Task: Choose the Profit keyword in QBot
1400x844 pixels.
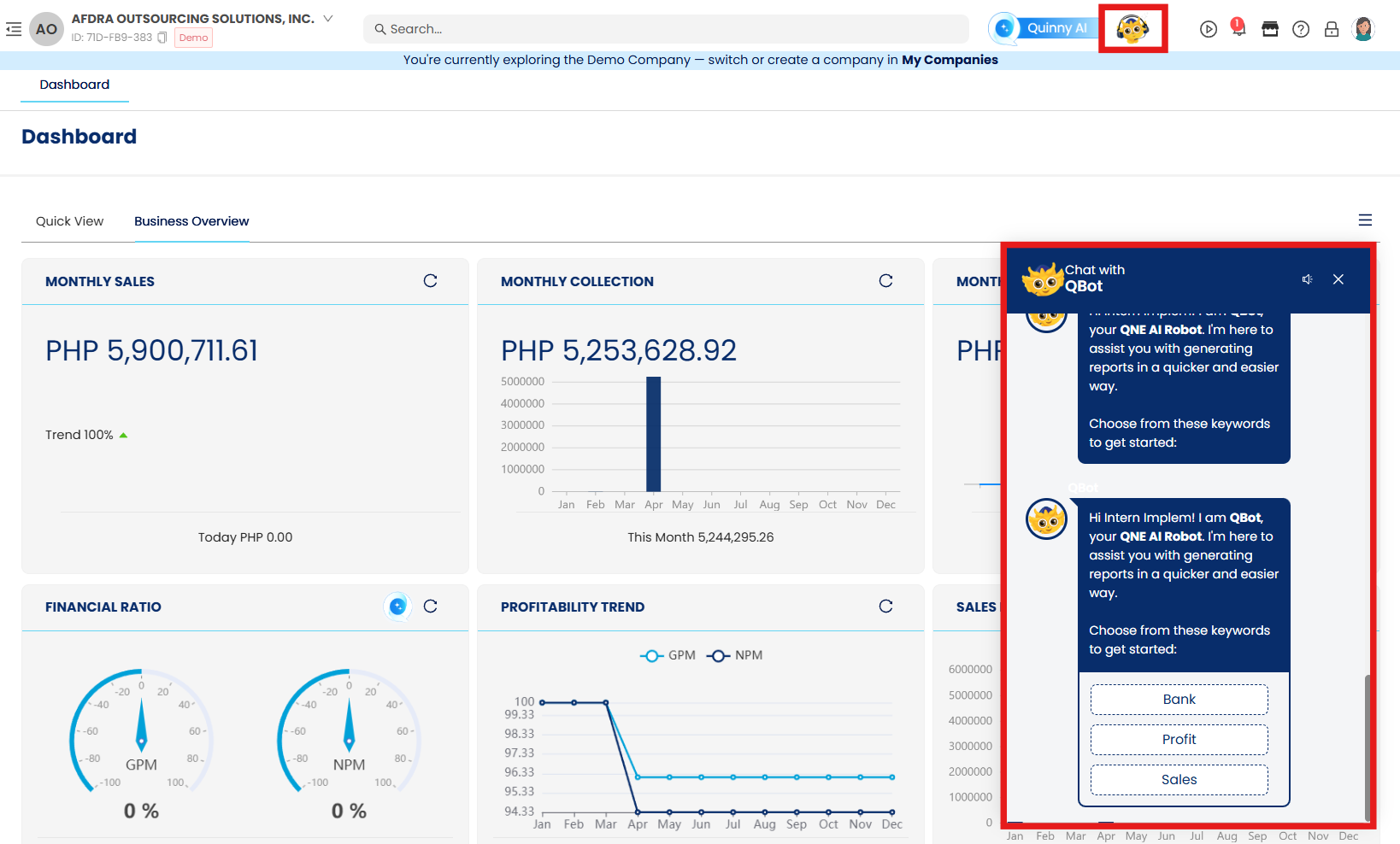Action: (x=1179, y=740)
